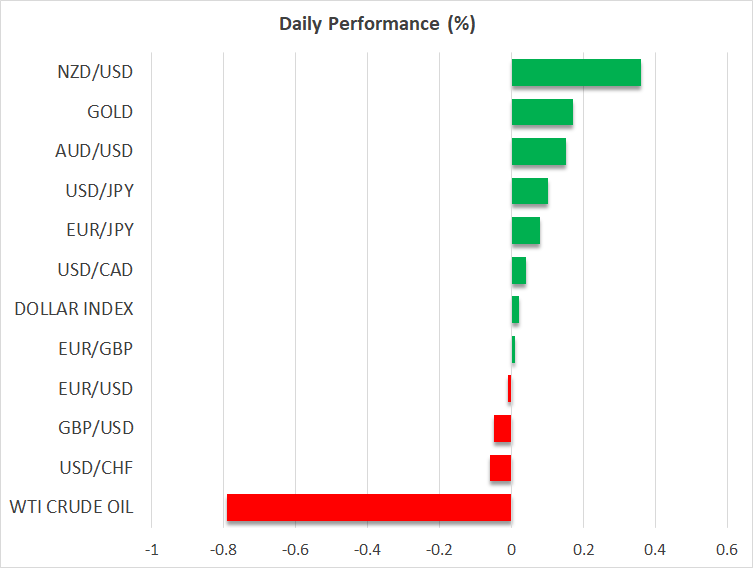Click the 0 tick label on axis
The image size is (753, 568).
[511, 550]
